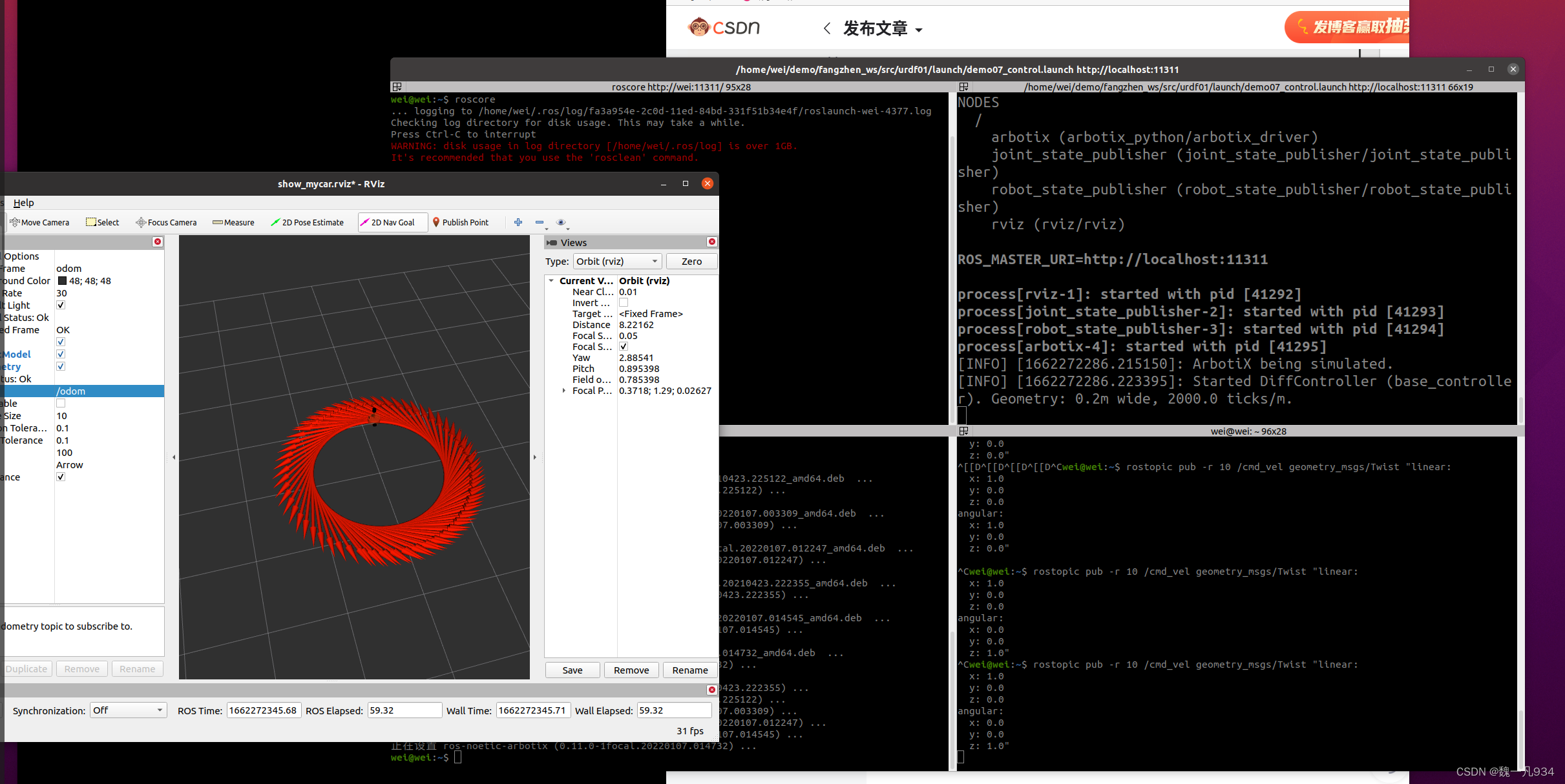Close the terminal window with demo07_control.launch title
This screenshot has width=1565, height=784.
point(1513,69)
